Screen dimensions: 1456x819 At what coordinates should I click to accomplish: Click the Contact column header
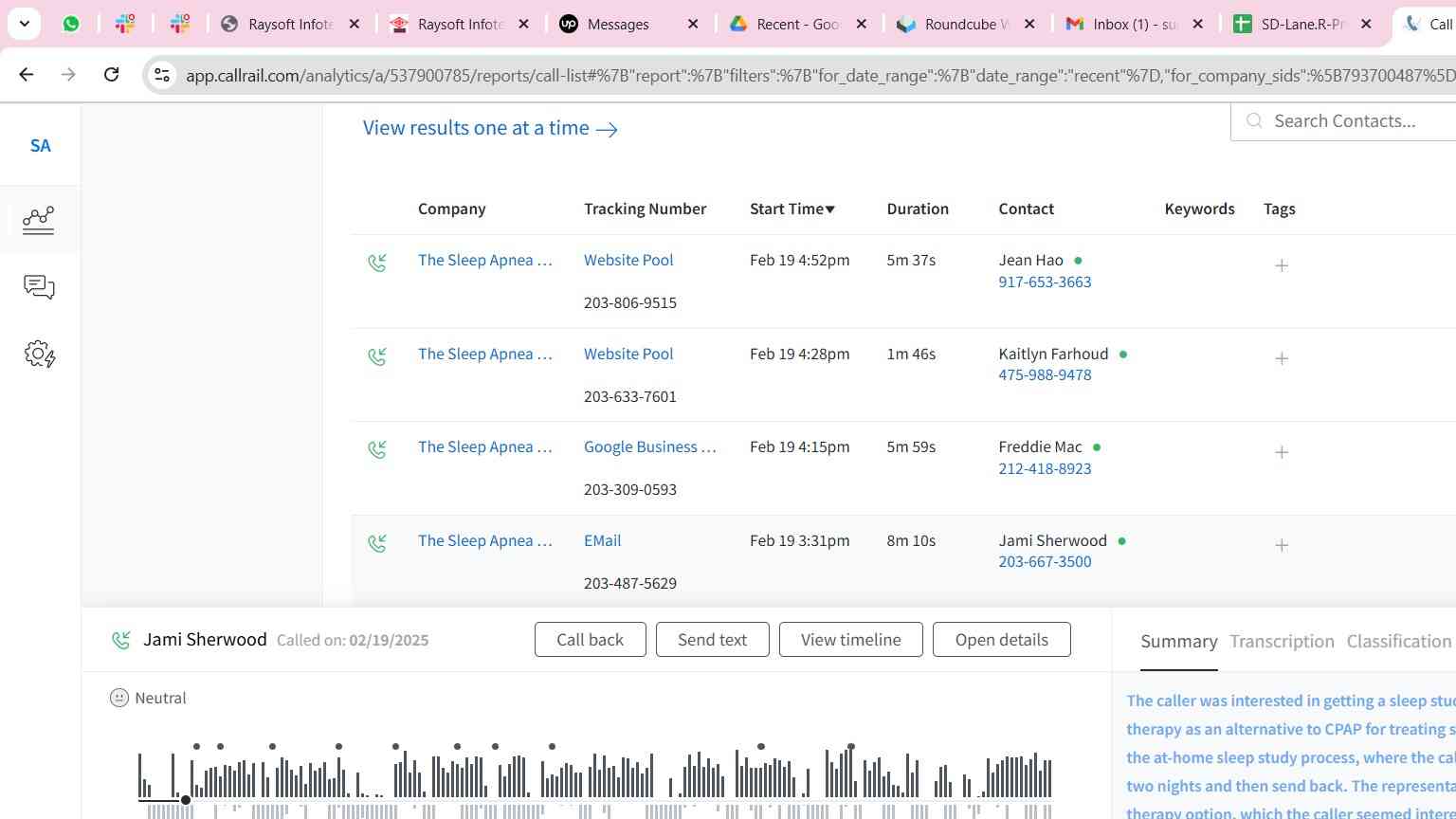coord(1026,209)
